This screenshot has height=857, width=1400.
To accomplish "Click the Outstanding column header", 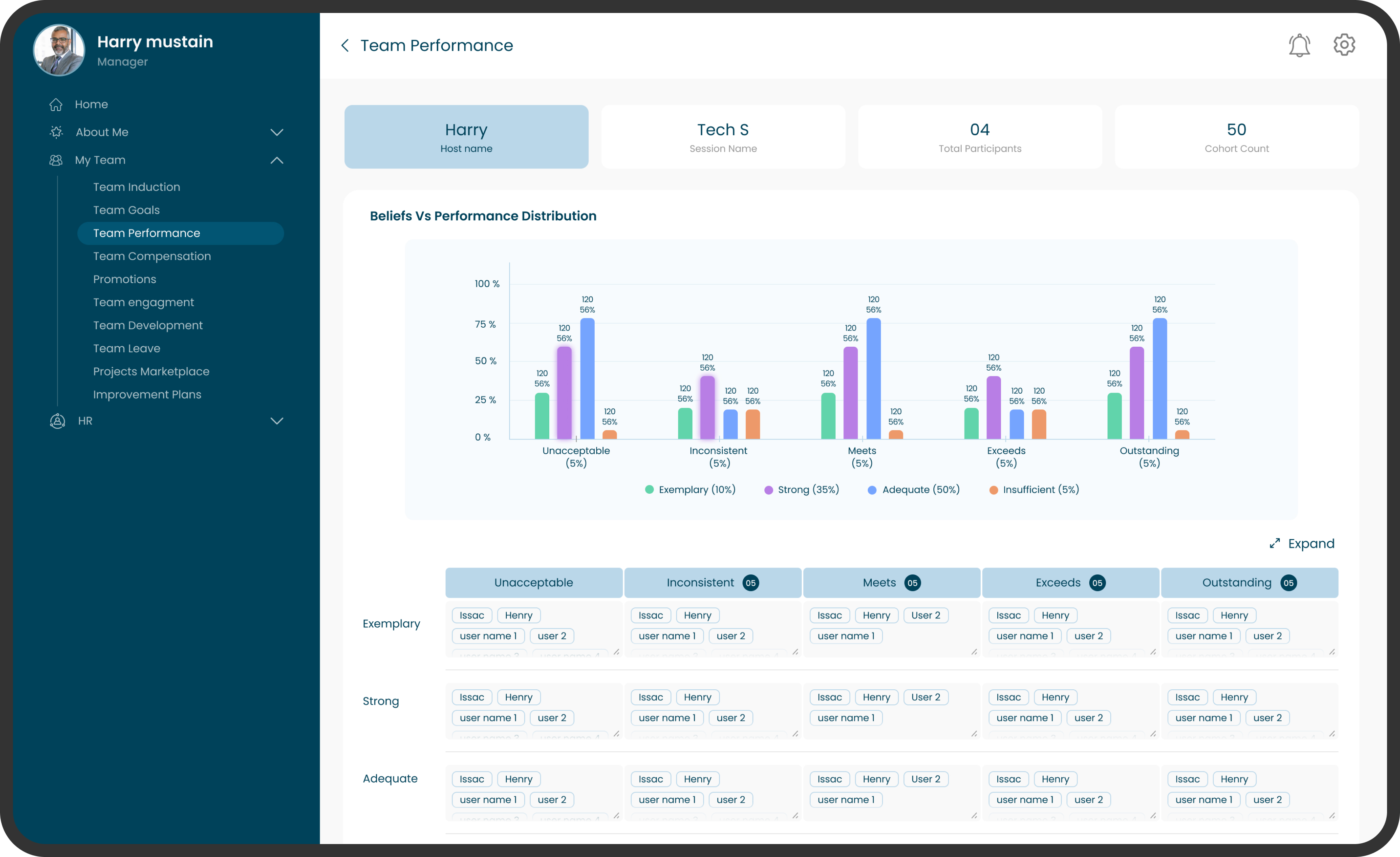I will click(1249, 583).
